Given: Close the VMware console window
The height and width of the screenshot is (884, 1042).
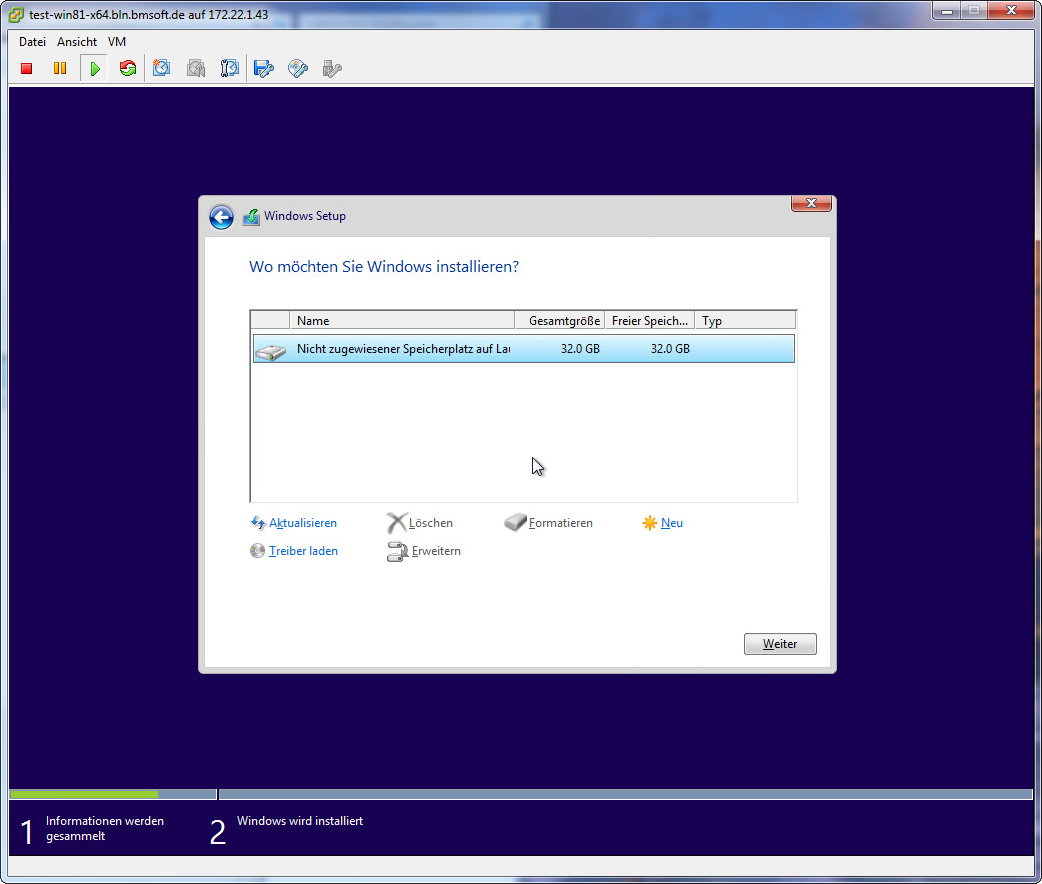Looking at the screenshot, I should [x=1011, y=11].
